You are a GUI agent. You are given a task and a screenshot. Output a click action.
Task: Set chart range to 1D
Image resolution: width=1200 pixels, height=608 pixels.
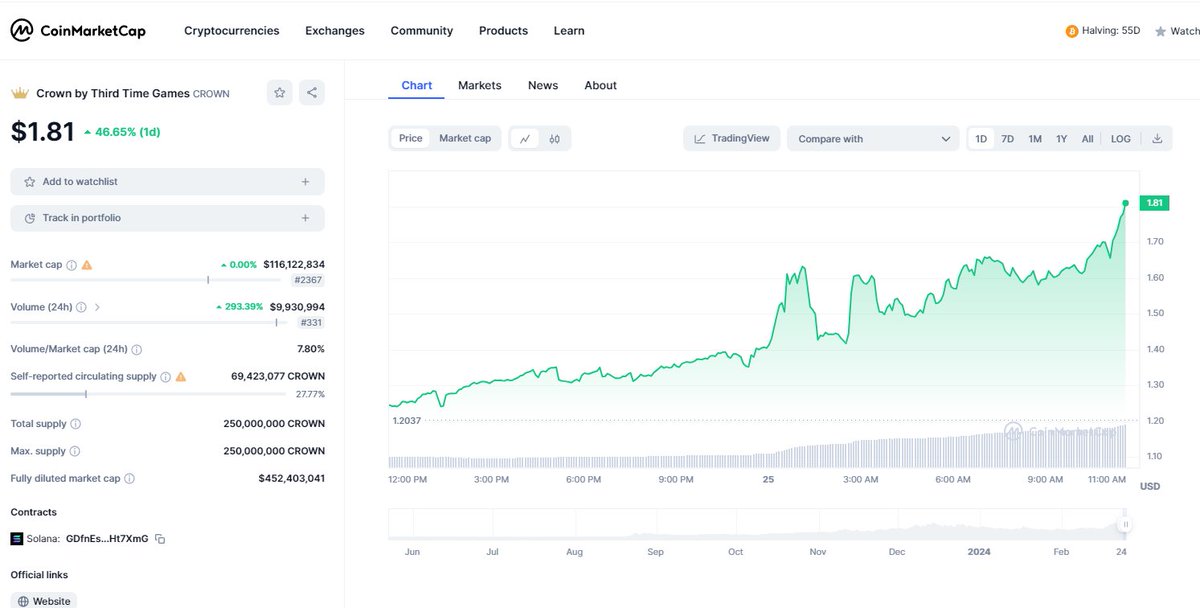(x=981, y=139)
